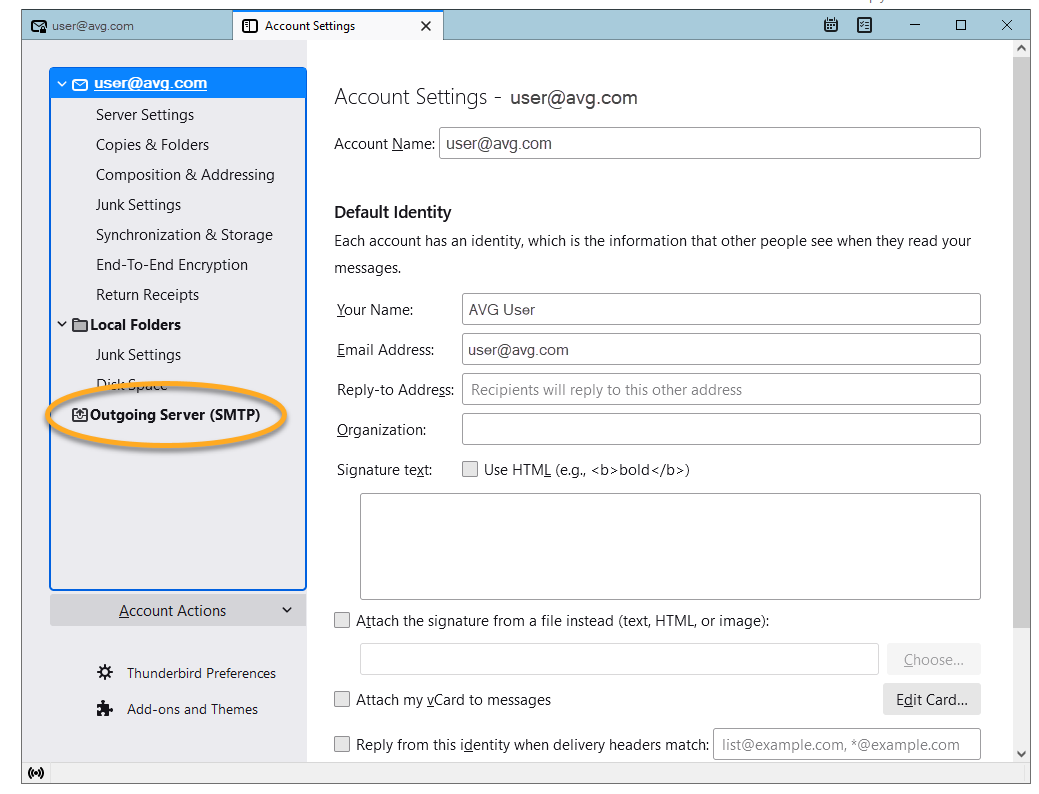Click the Add-ons and Themes puzzle icon
This screenshot has width=1039, height=794.
[x=105, y=709]
